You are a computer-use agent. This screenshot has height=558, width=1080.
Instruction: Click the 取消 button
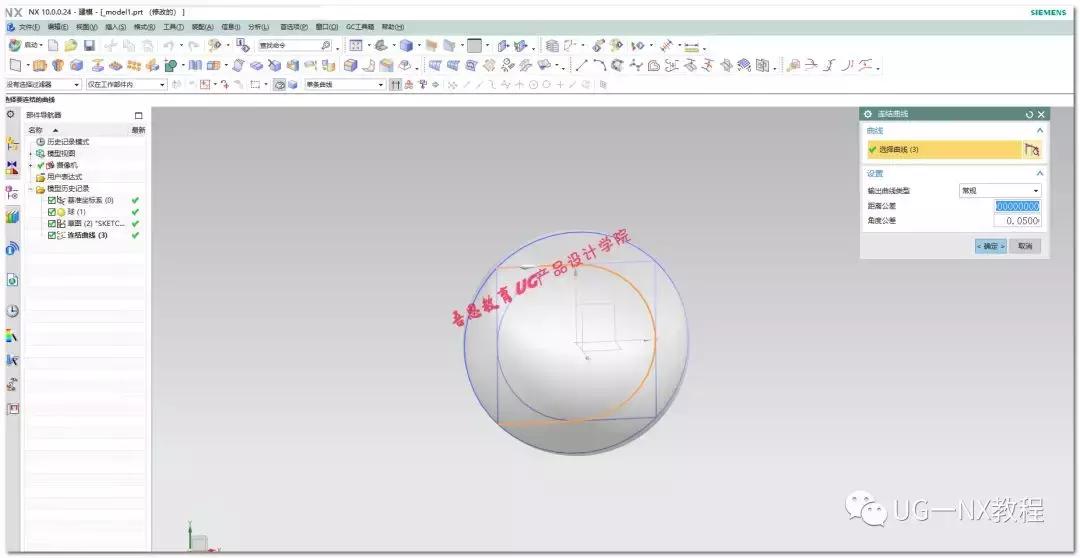coord(1025,246)
